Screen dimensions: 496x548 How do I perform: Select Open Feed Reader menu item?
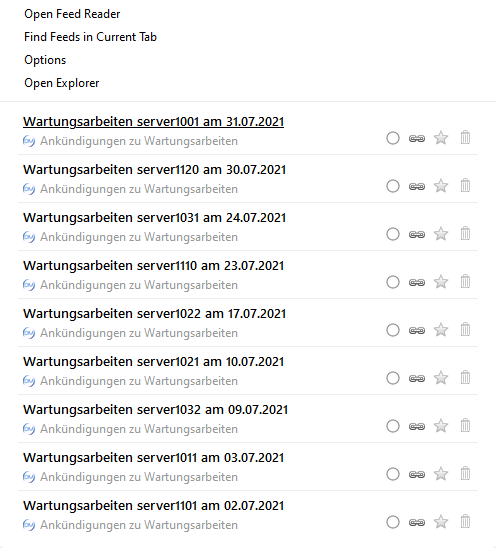pyautogui.click(x=72, y=14)
